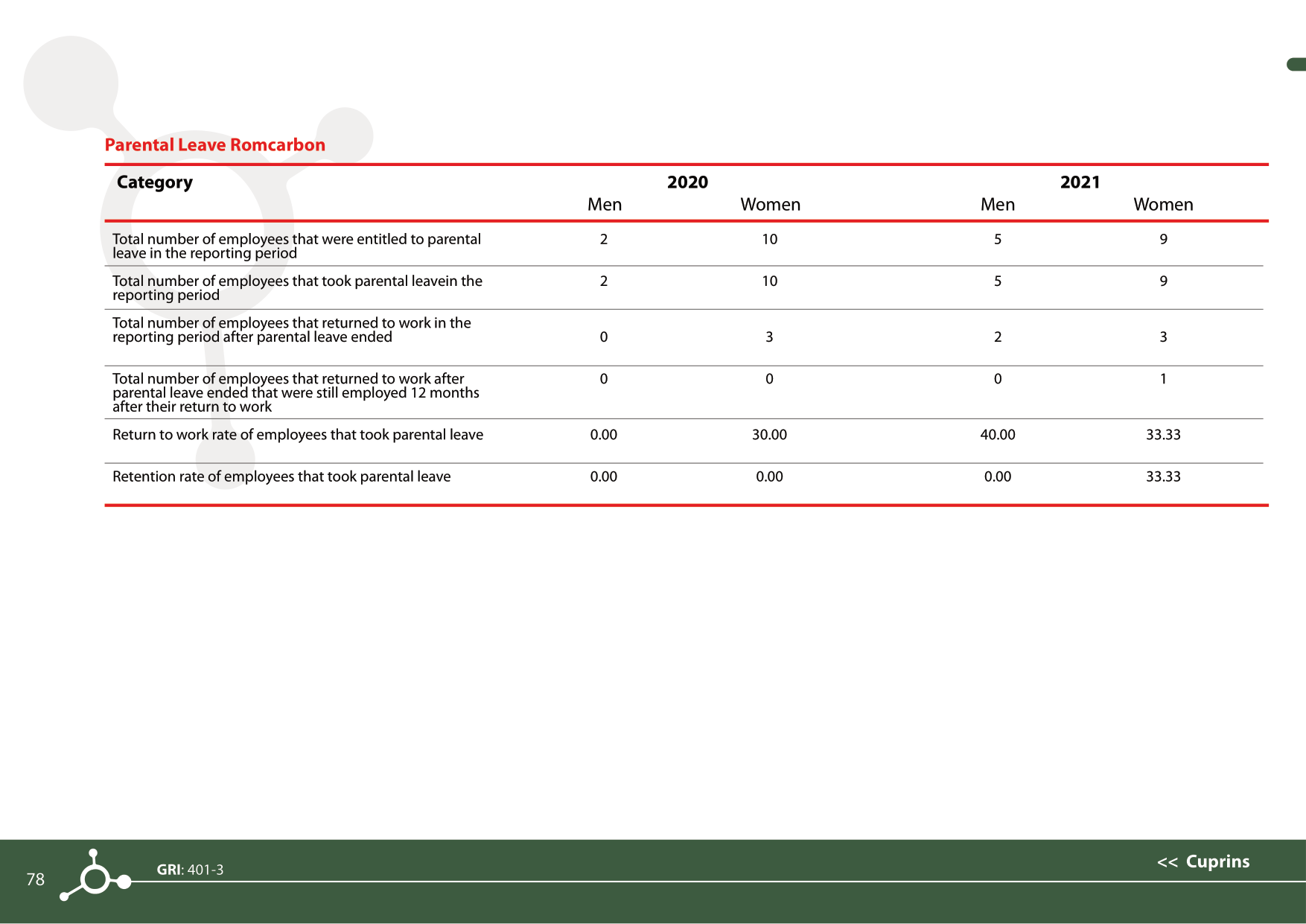Toggle selection of the 'Women' column under 2021
This screenshot has height=924, width=1306.
(x=1162, y=204)
